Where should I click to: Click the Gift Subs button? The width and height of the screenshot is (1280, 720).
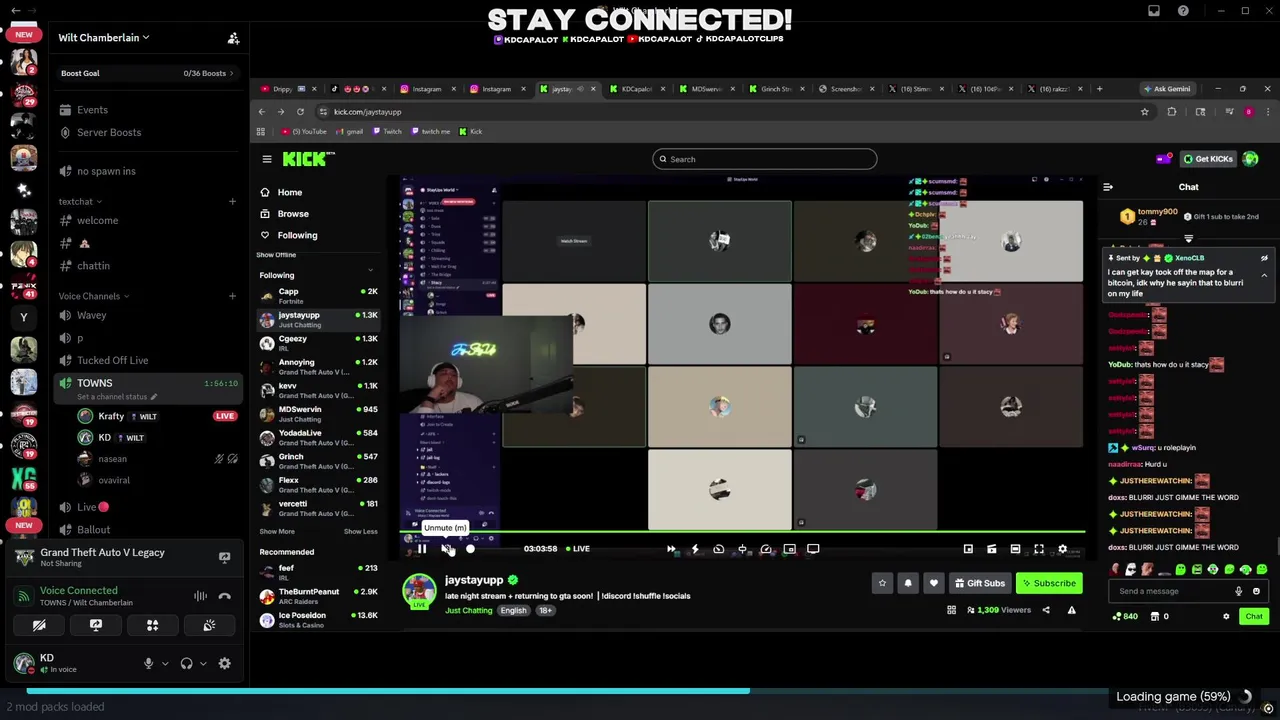(979, 583)
